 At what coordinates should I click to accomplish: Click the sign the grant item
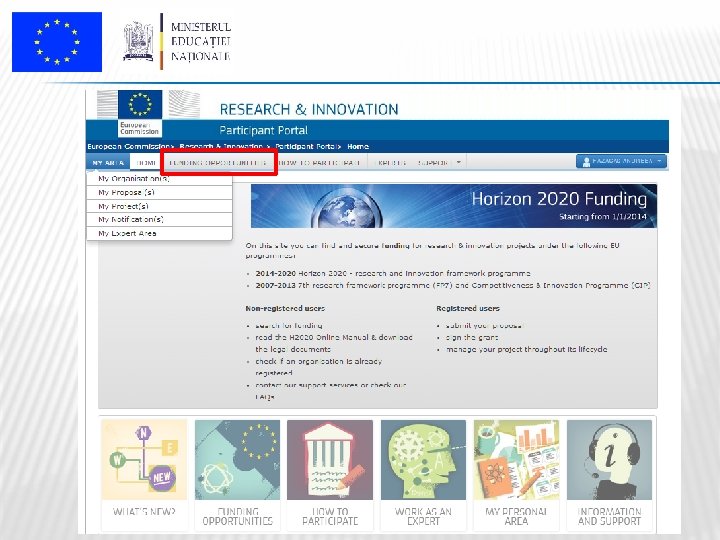tap(472, 337)
